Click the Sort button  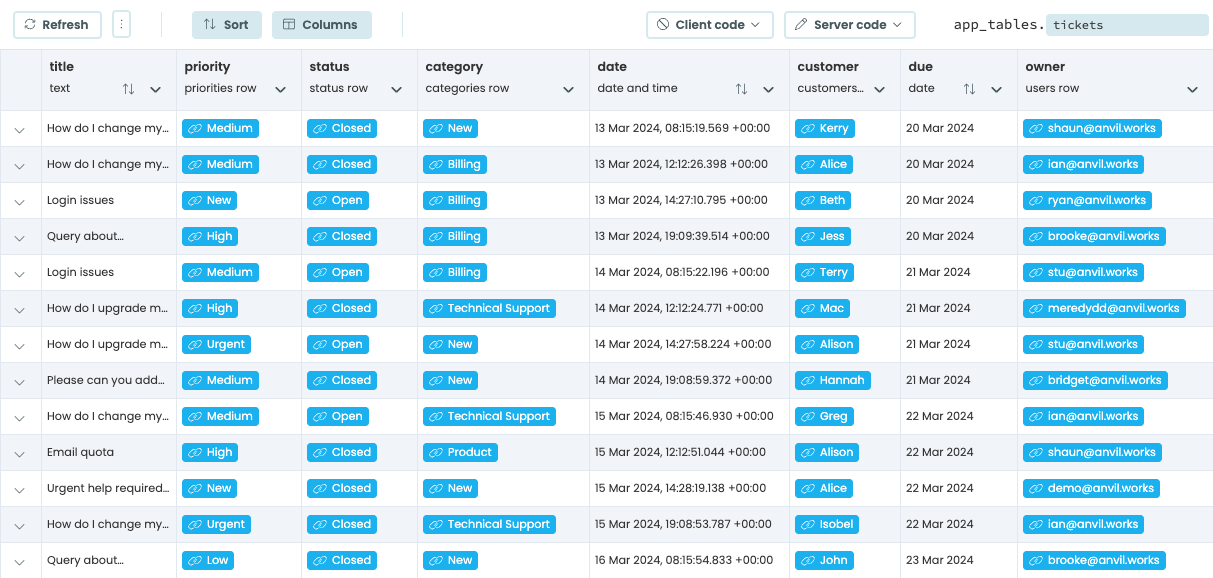tap(227, 24)
